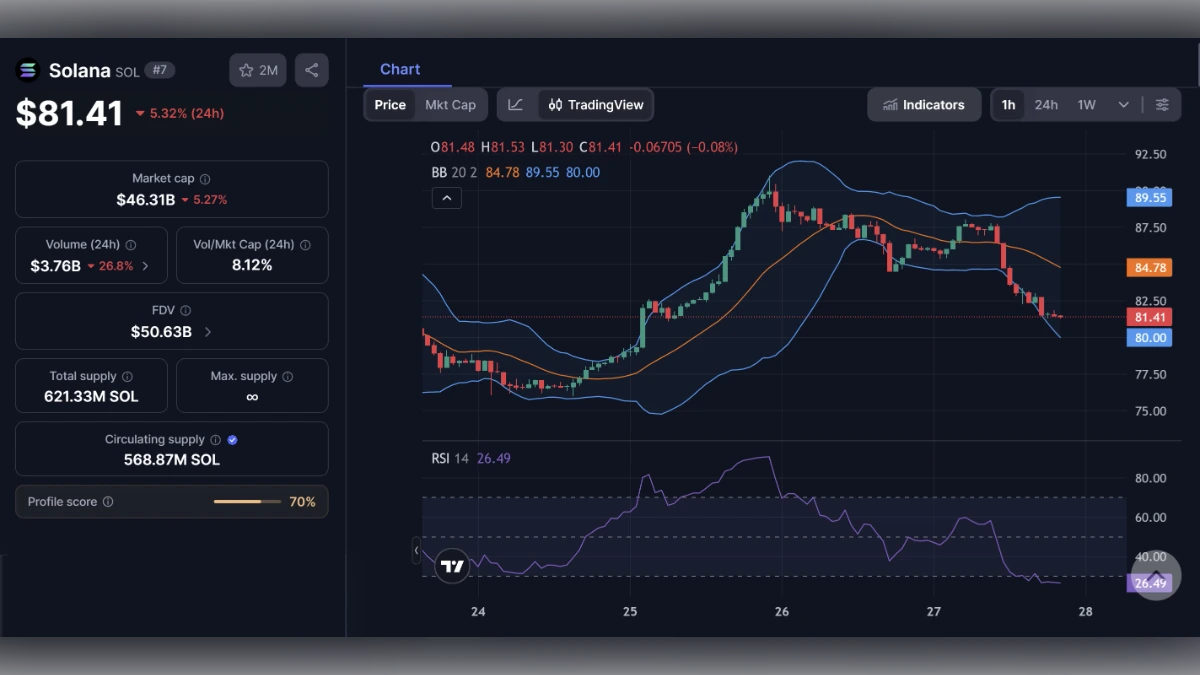Image resolution: width=1200 pixels, height=675 pixels.
Task: Open the Market cap info tooltip icon
Action: pyautogui.click(x=206, y=178)
